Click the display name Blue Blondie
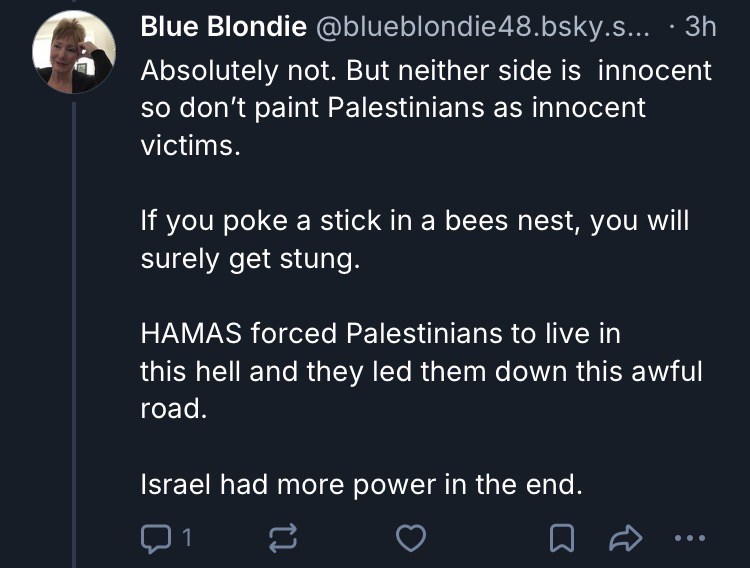 [x=223, y=28]
